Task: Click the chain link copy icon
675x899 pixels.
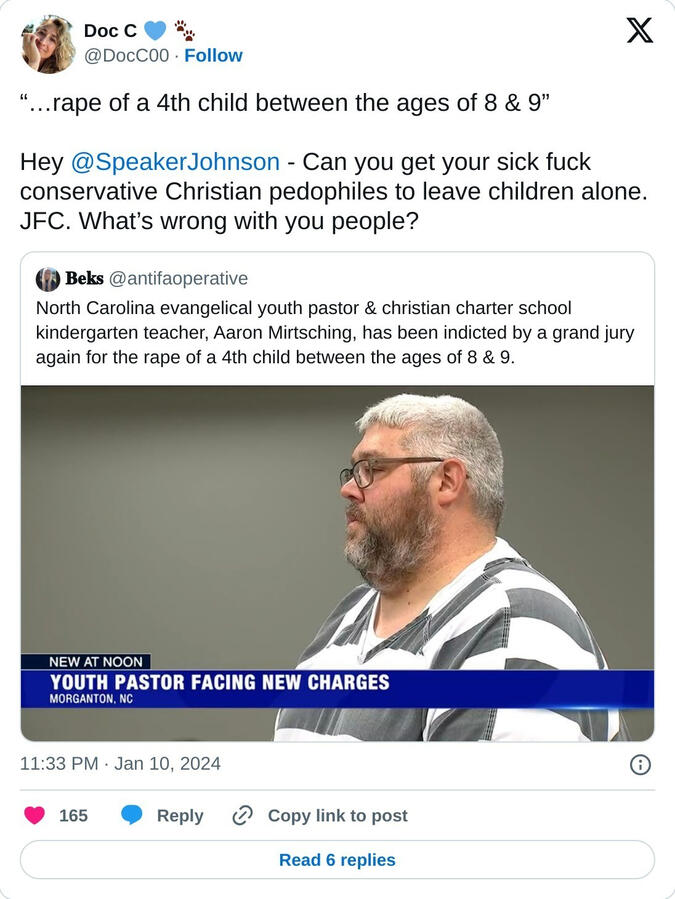Action: tap(243, 815)
